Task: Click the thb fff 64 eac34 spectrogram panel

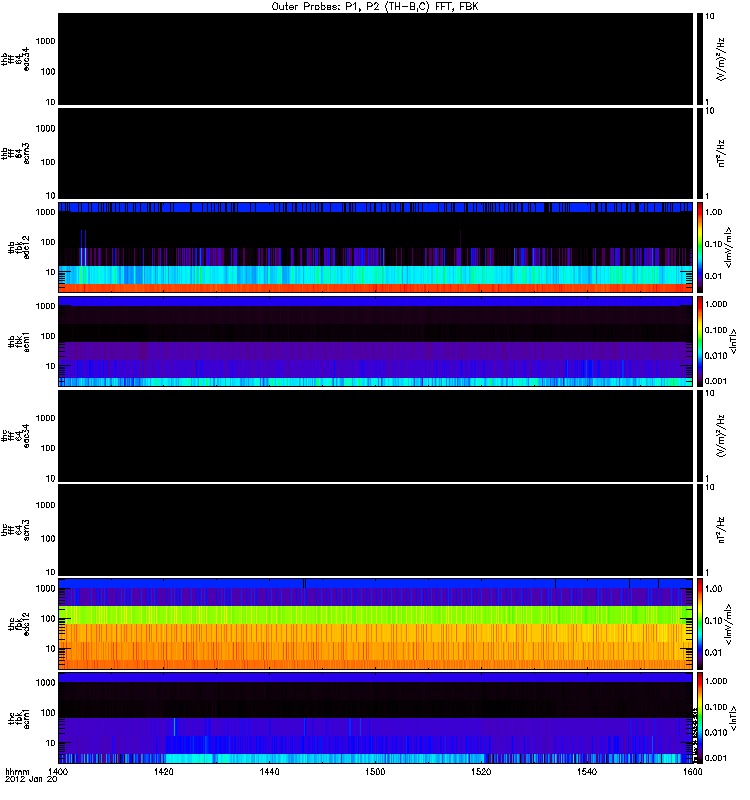Action: click(376, 59)
